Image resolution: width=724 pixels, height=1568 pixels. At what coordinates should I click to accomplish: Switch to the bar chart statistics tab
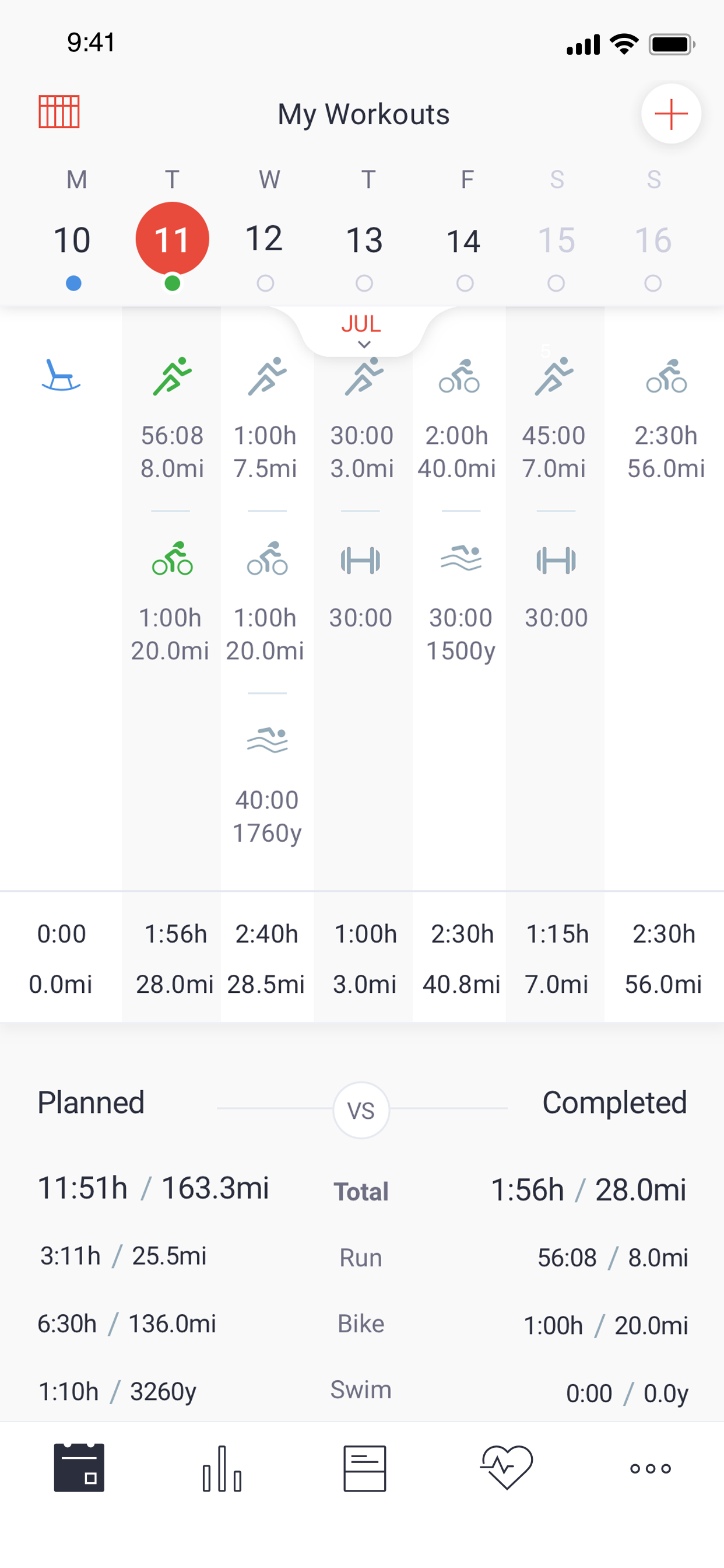222,1469
